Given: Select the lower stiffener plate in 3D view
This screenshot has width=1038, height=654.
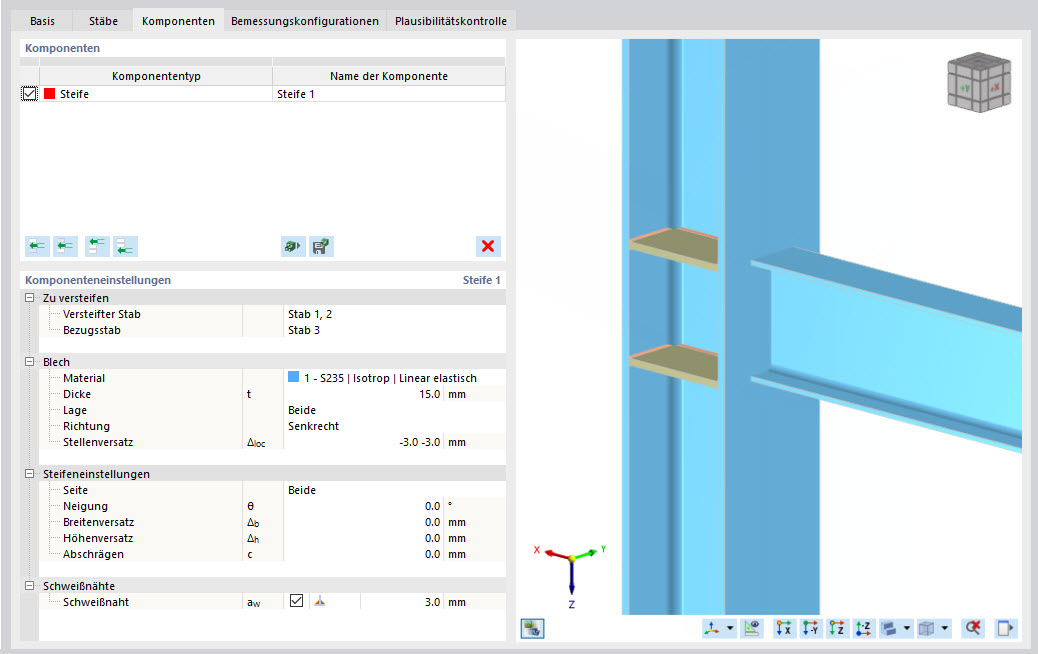Looking at the screenshot, I should (675, 364).
